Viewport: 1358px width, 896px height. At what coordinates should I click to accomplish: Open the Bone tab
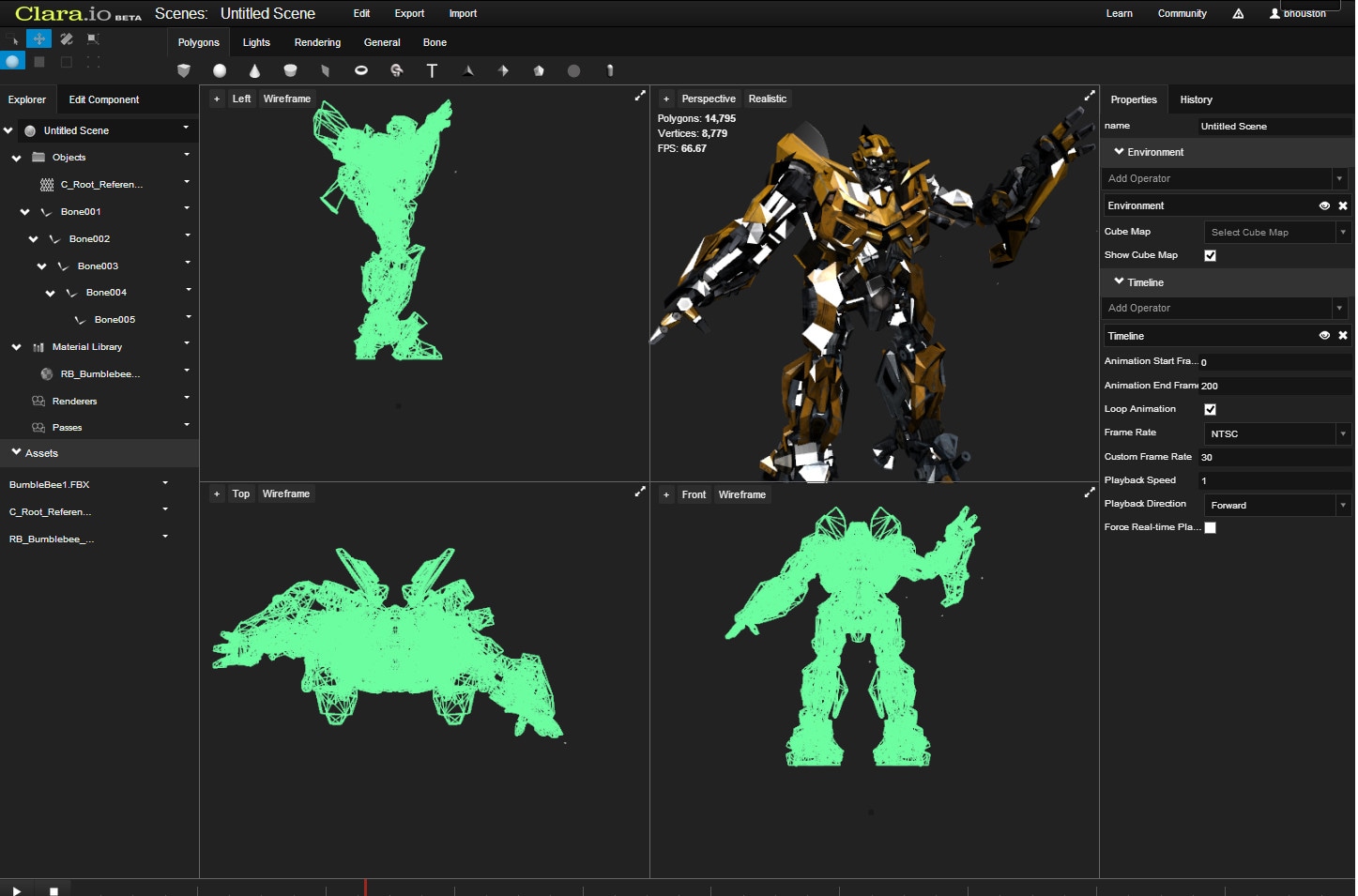[x=435, y=42]
